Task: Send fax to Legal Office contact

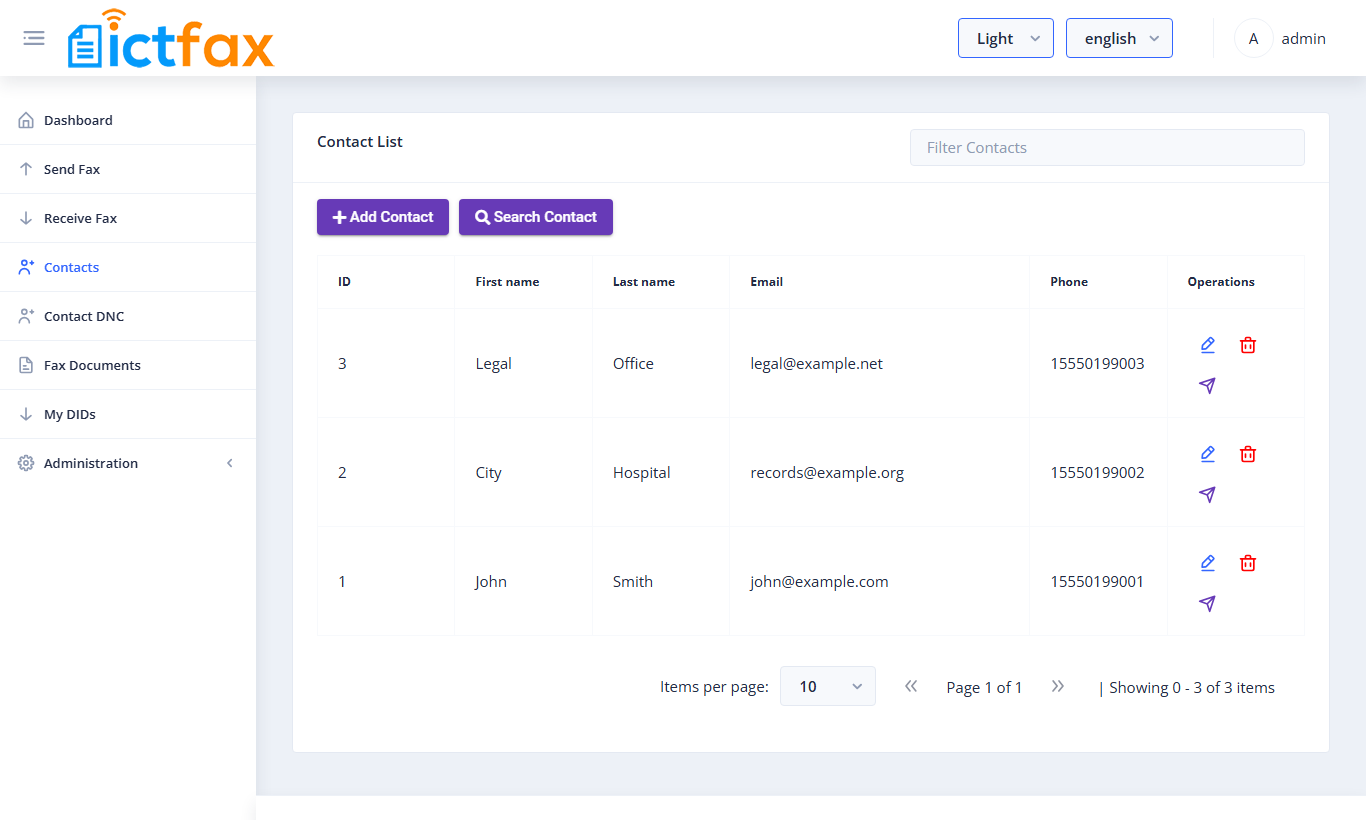Action: 1207,386
